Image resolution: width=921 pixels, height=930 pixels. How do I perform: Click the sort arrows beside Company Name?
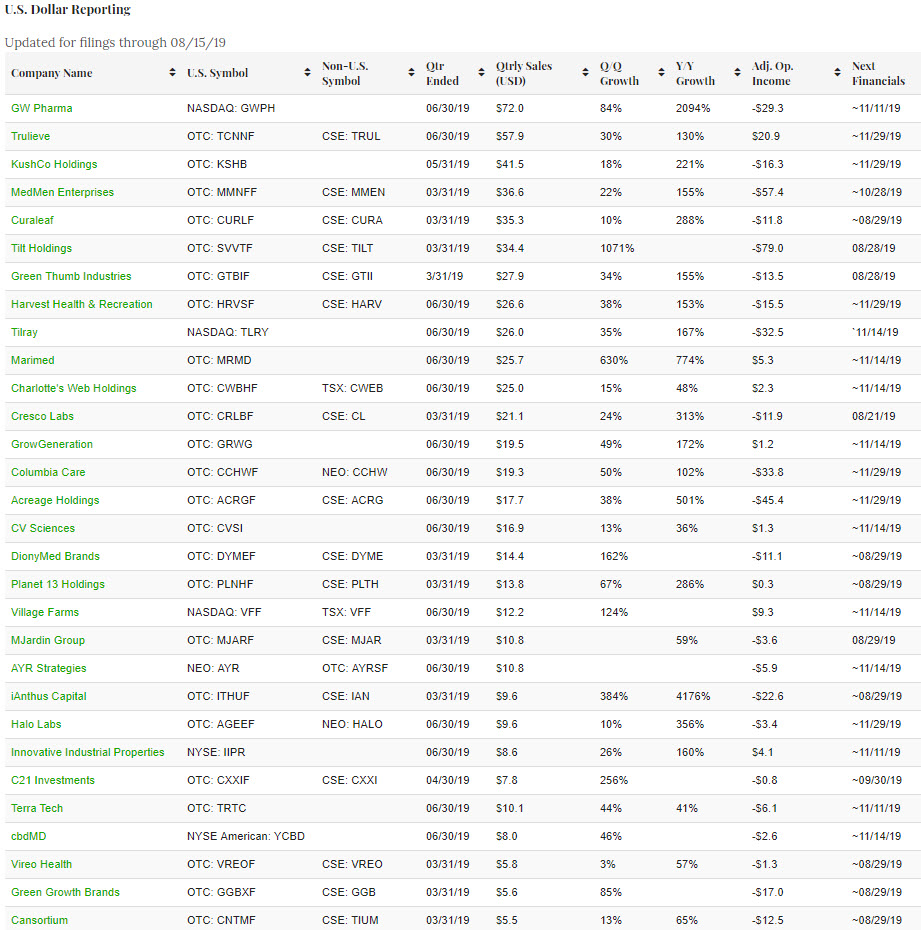pos(174,74)
